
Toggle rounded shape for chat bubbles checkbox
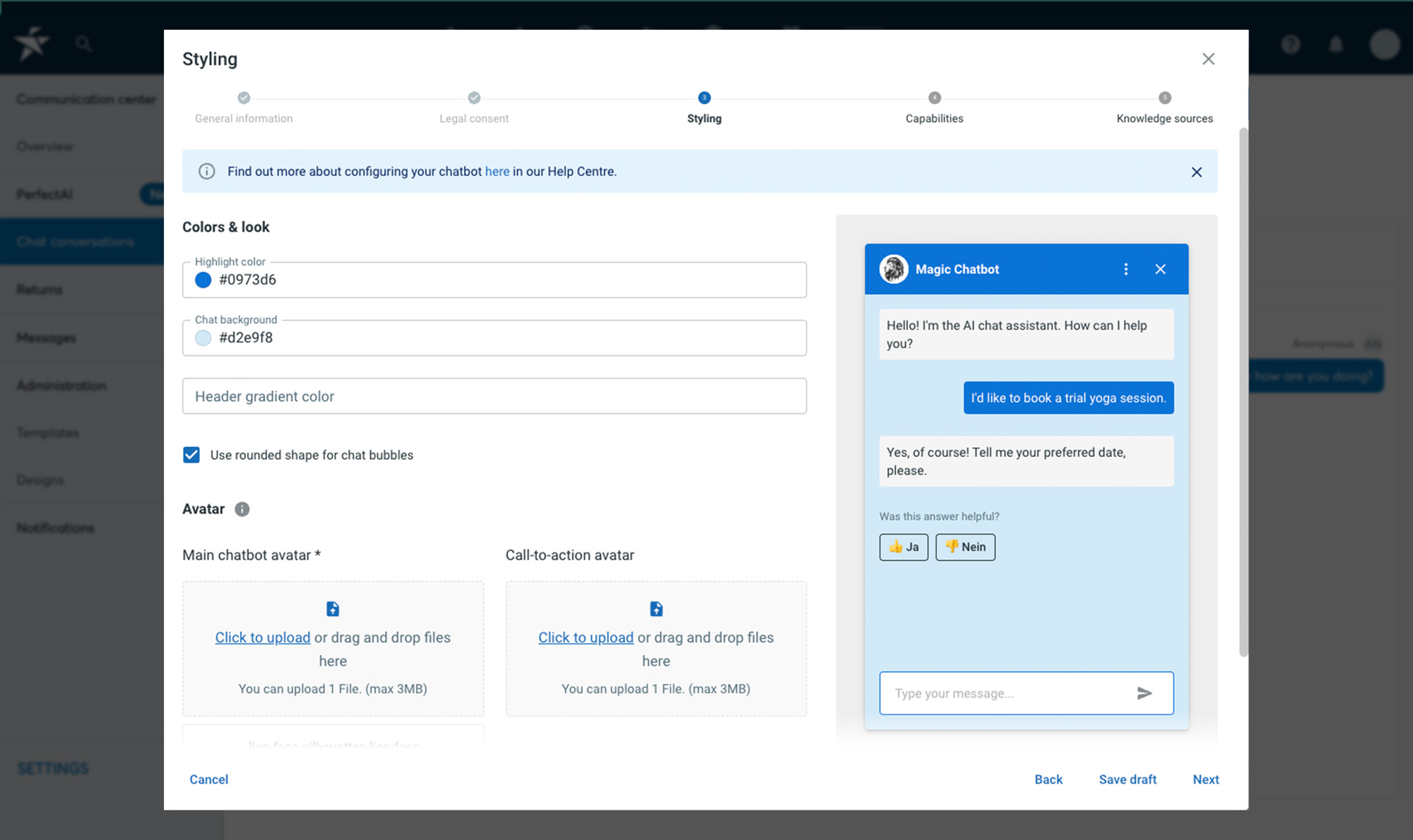191,455
